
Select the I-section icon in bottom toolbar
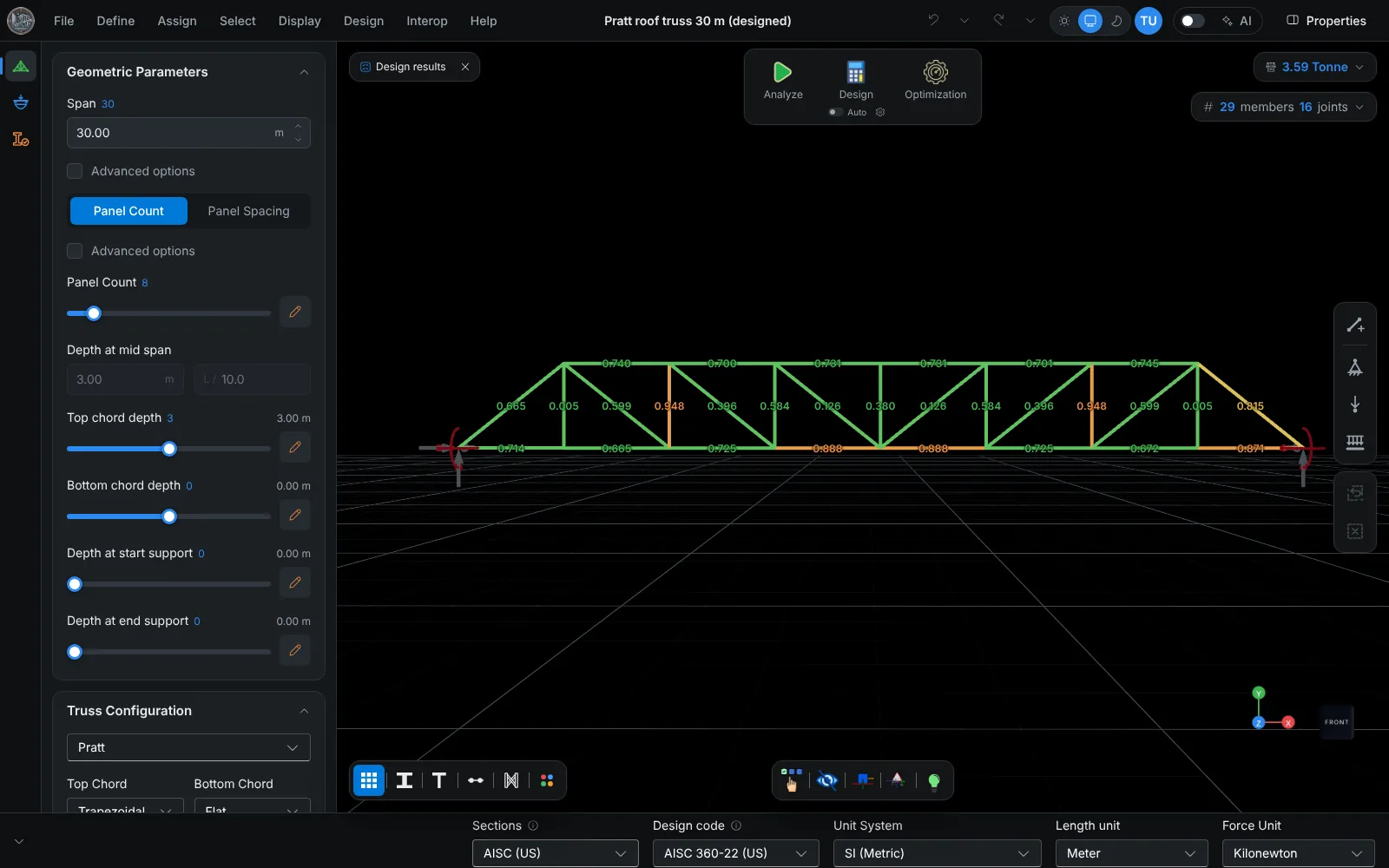pos(405,780)
